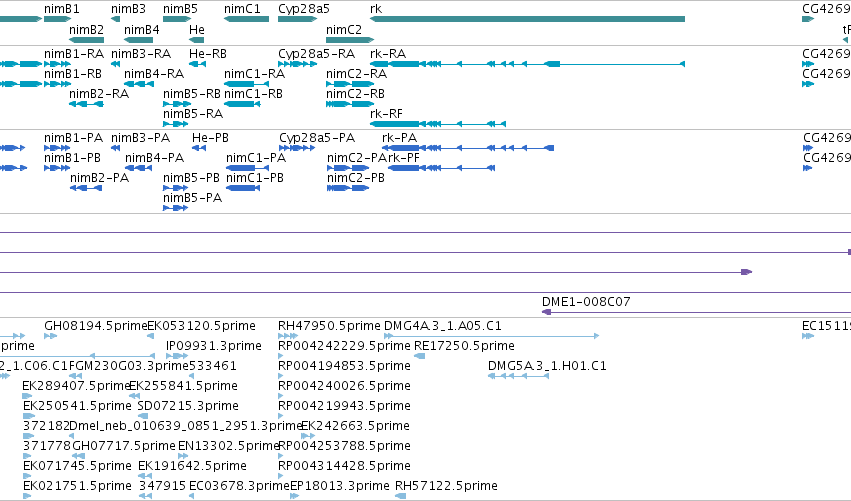The width and height of the screenshot is (851, 501).
Task: Select the Cyp28a5-RA transcript label
Action: (x=317, y=54)
